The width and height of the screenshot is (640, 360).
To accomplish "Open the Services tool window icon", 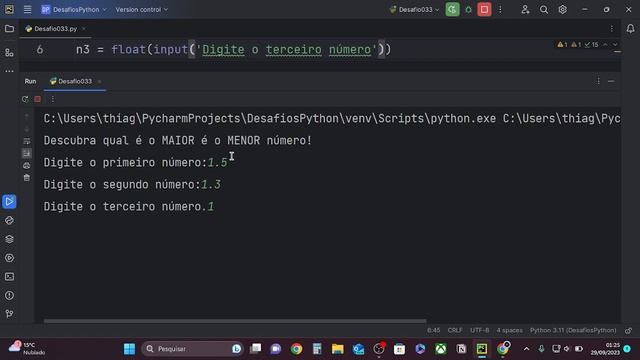I will pyautogui.click(x=9, y=258).
